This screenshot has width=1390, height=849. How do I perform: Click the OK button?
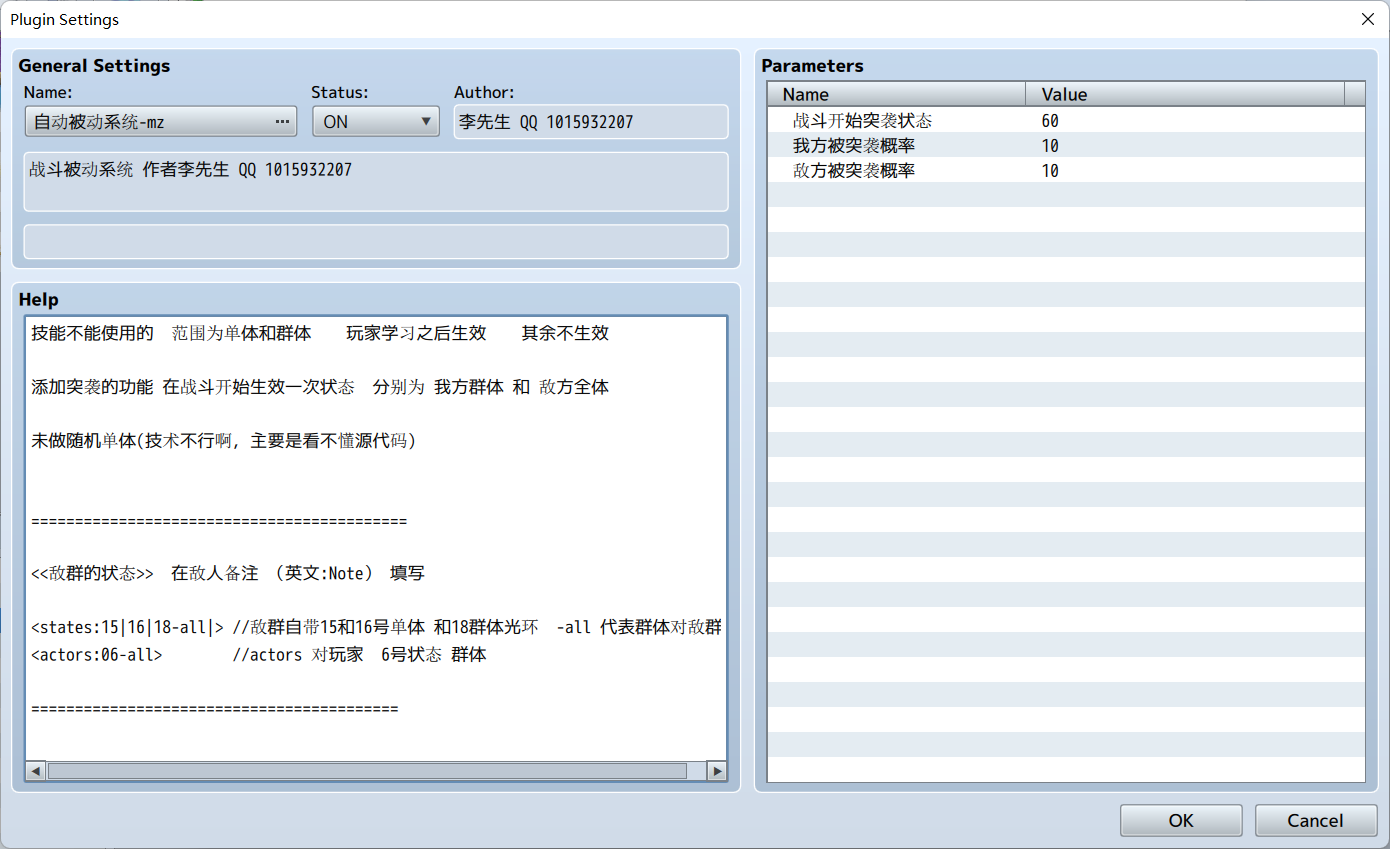[x=1181, y=820]
